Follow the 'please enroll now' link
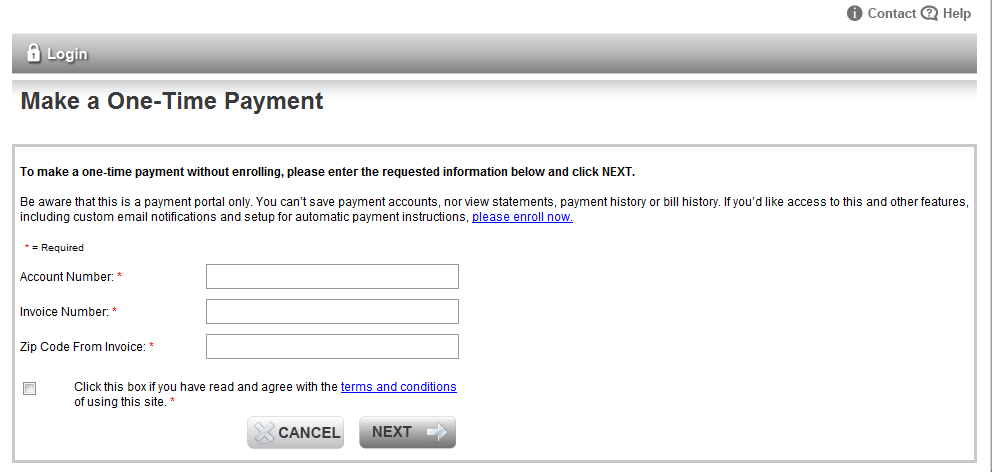 pyautogui.click(x=523, y=217)
